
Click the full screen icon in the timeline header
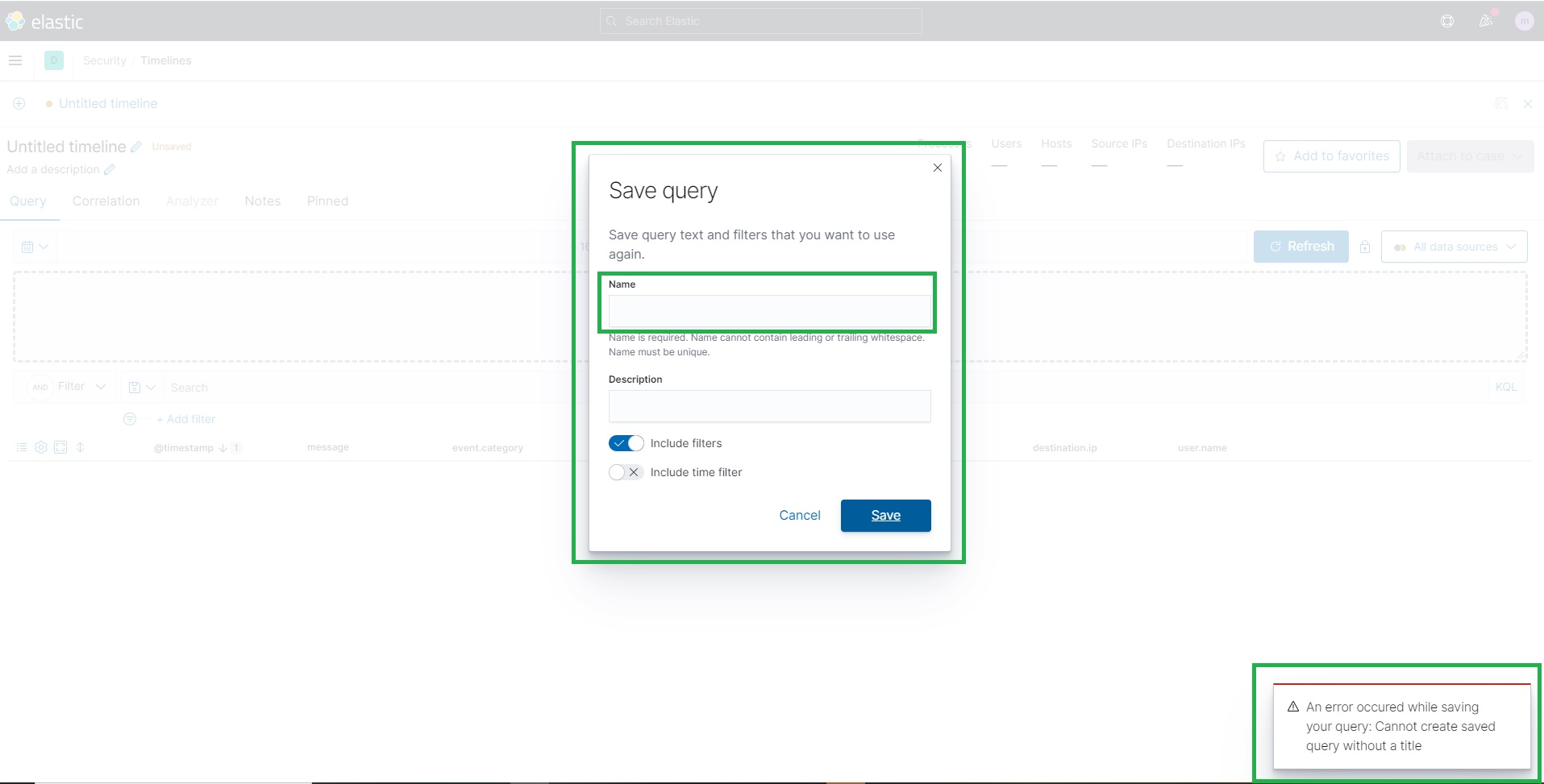click(x=60, y=447)
